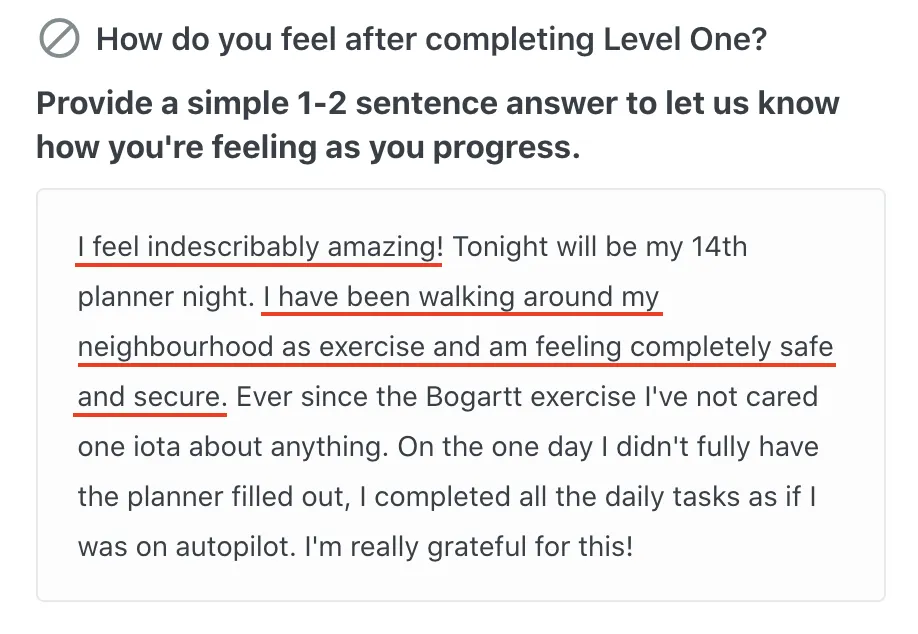Click the underlined text 'I have been walking around my'
918x634 pixels.
click(x=461, y=297)
